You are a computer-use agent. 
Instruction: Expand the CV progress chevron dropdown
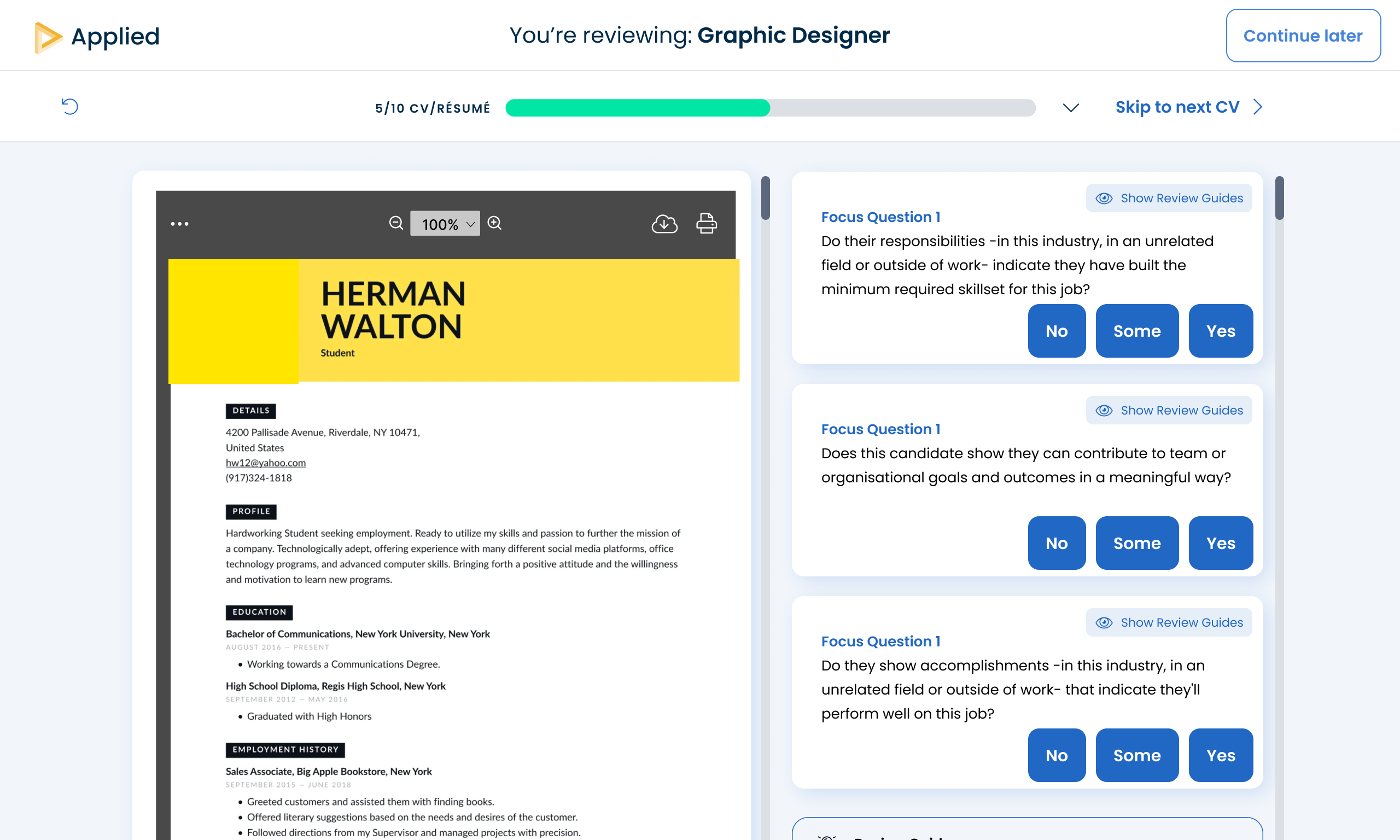pyautogui.click(x=1071, y=108)
